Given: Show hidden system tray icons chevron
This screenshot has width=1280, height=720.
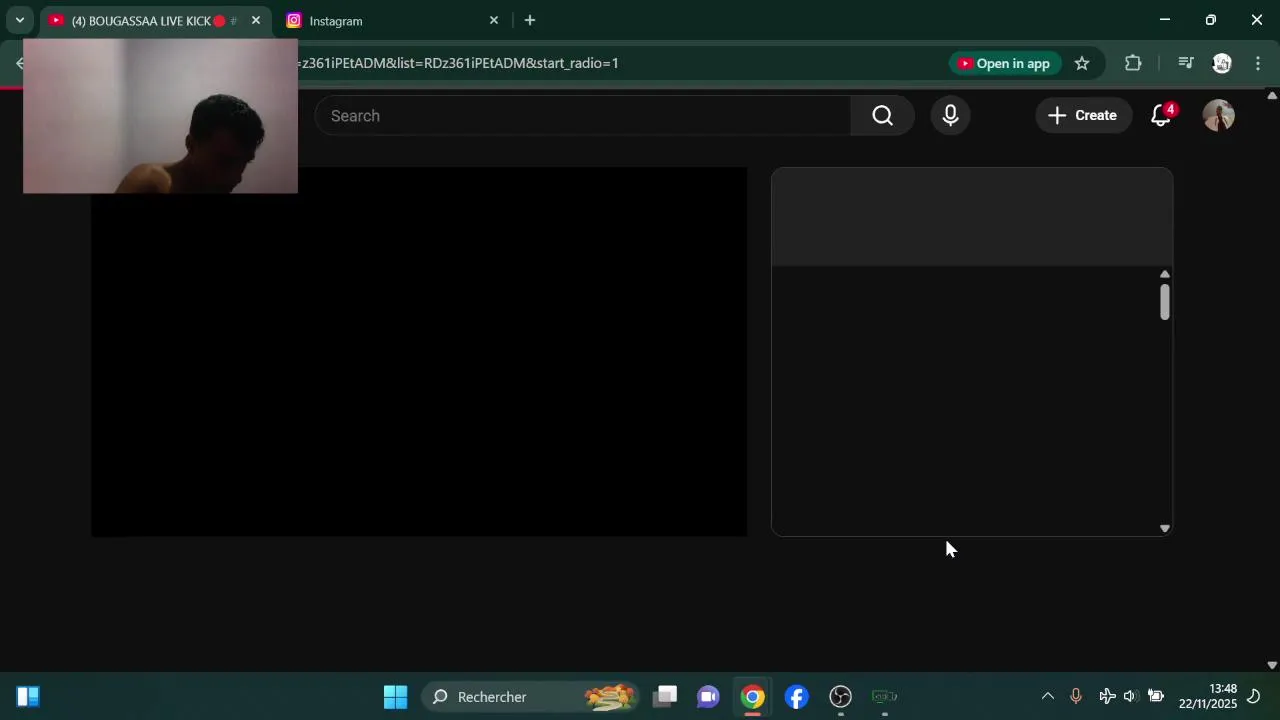Looking at the screenshot, I should click(1048, 697).
